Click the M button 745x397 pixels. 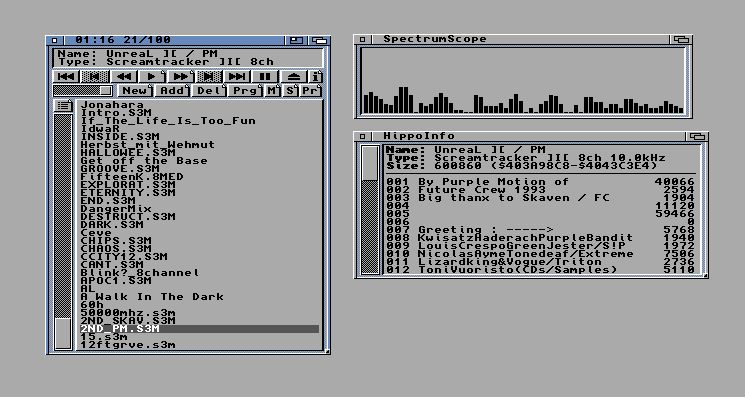(x=272, y=90)
